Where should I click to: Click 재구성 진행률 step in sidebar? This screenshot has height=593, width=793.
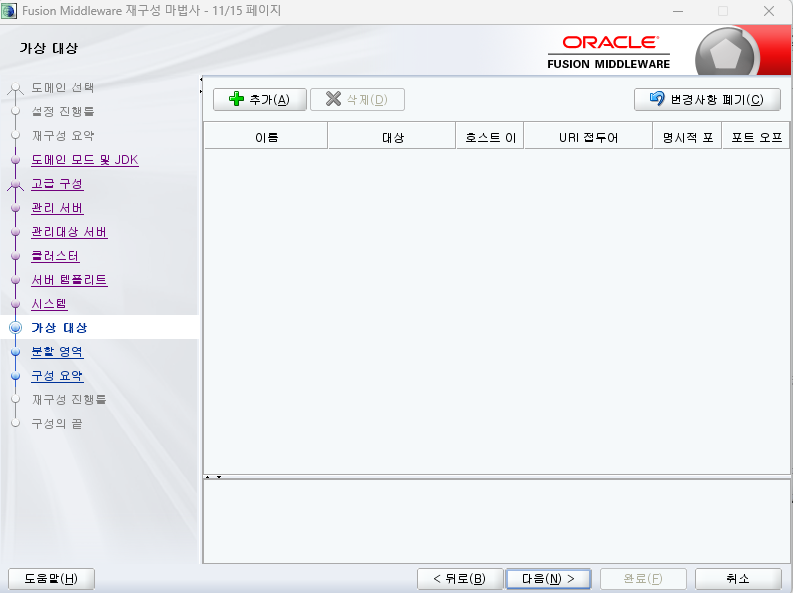click(x=69, y=399)
